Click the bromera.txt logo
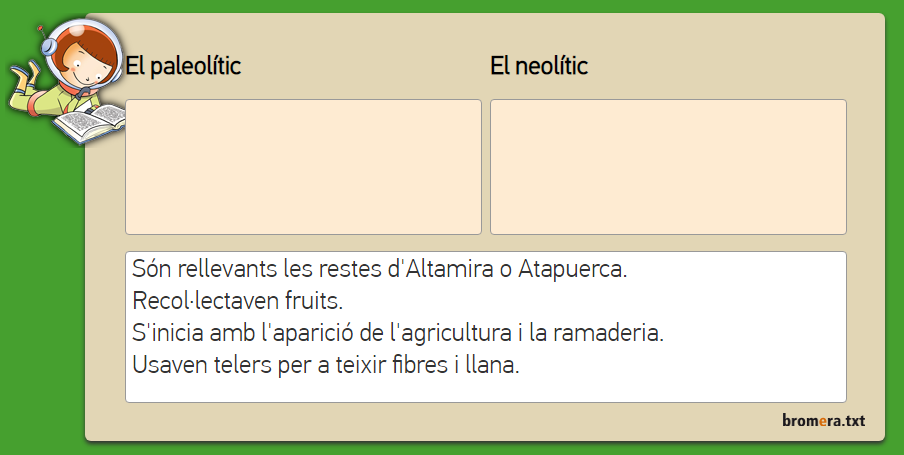904x455 pixels. (823, 421)
